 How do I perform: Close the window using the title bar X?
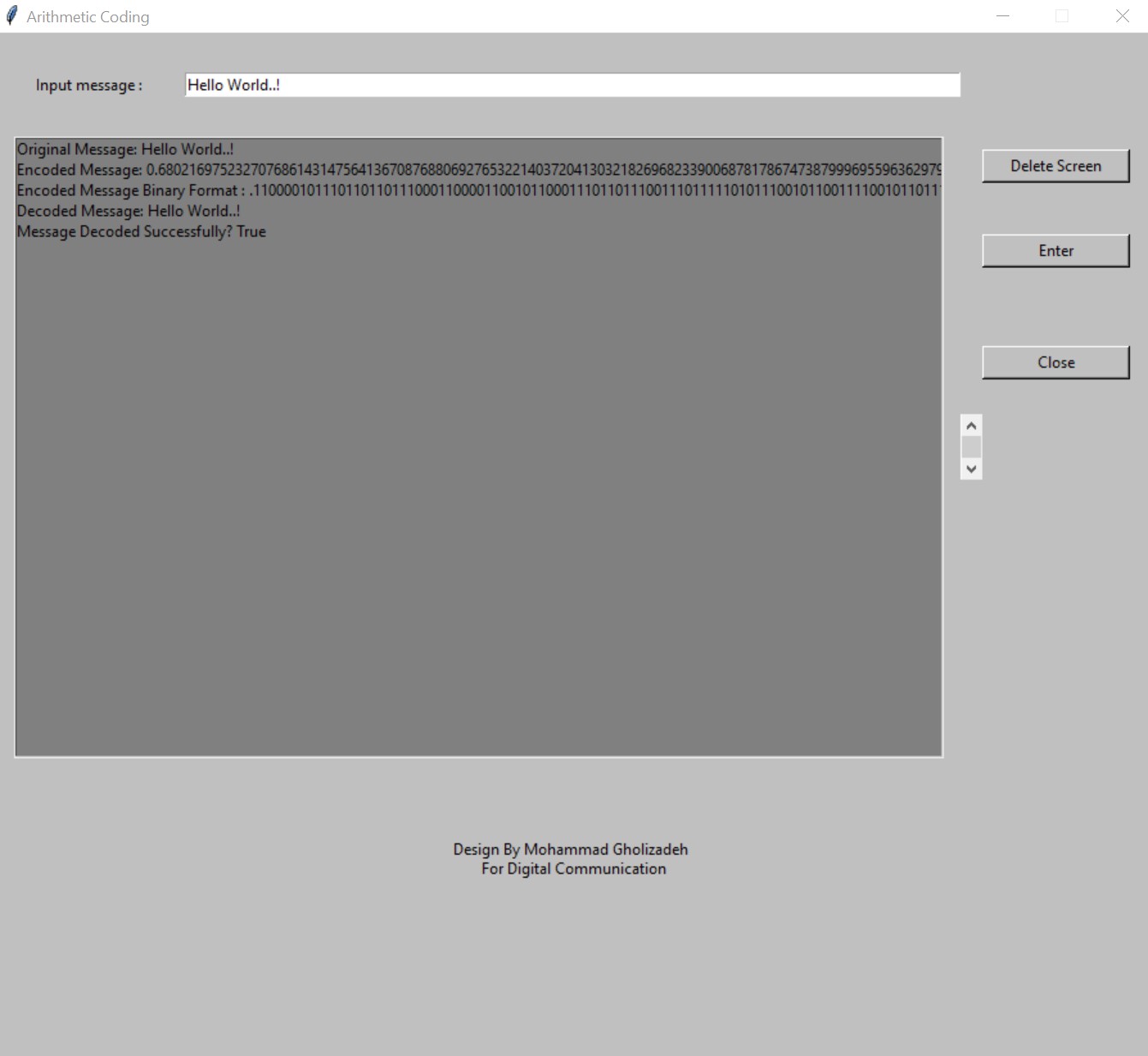[x=1122, y=16]
